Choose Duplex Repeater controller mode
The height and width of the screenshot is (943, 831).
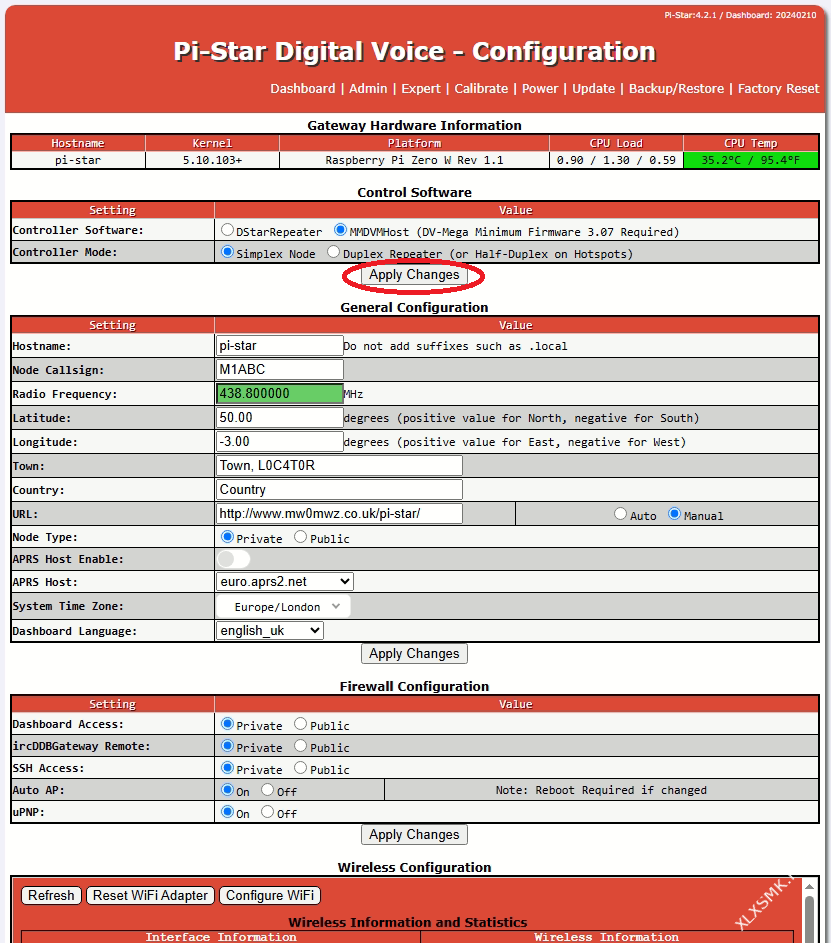pos(334,252)
